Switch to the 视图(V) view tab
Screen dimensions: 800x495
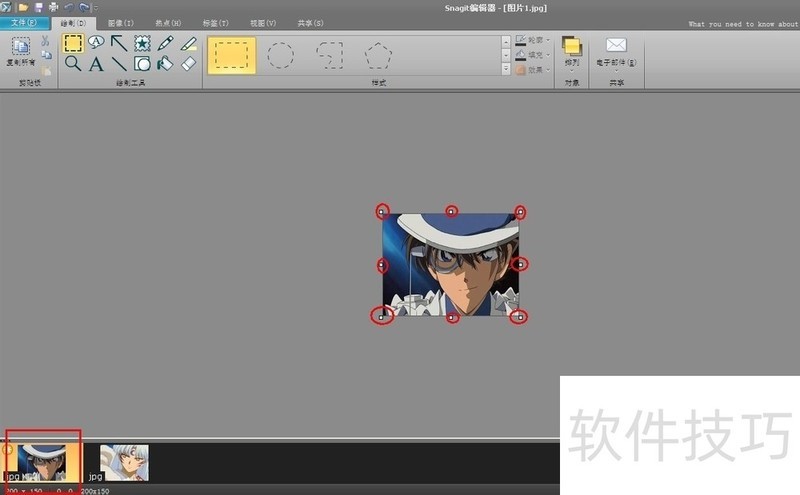(263, 23)
